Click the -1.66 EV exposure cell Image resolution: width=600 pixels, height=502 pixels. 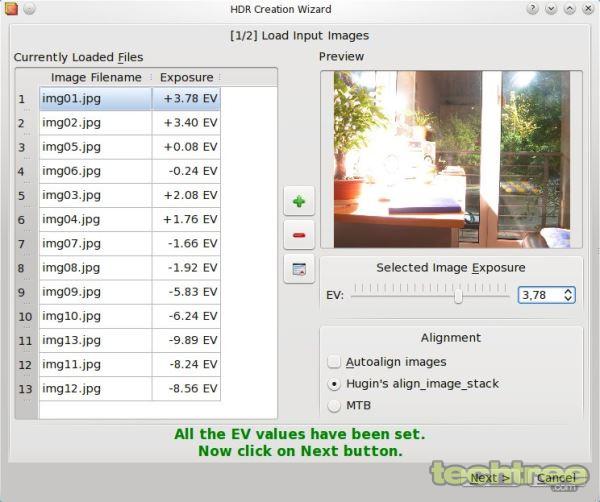[186, 244]
